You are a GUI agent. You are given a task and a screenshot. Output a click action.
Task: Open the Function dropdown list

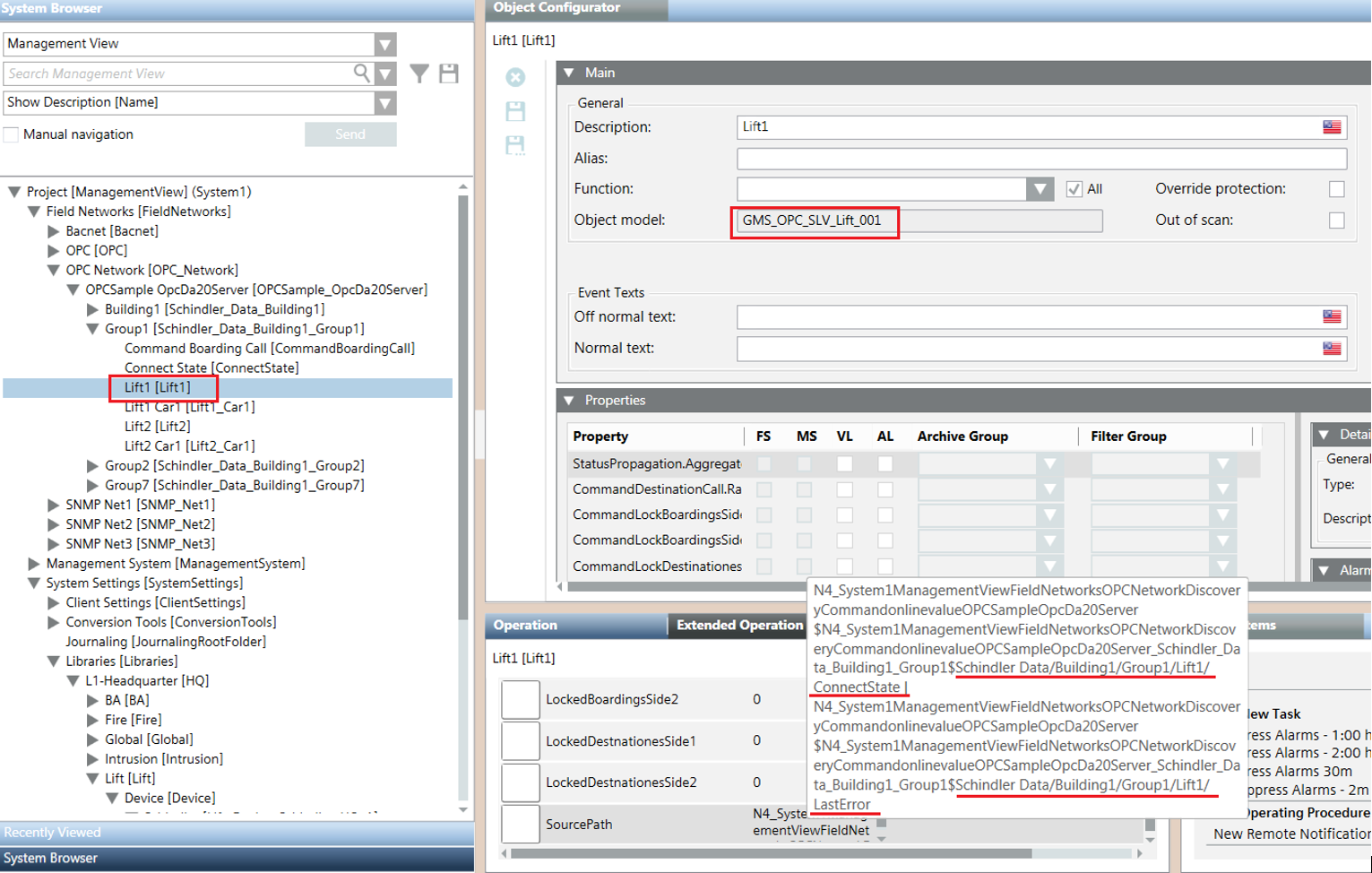click(1040, 189)
